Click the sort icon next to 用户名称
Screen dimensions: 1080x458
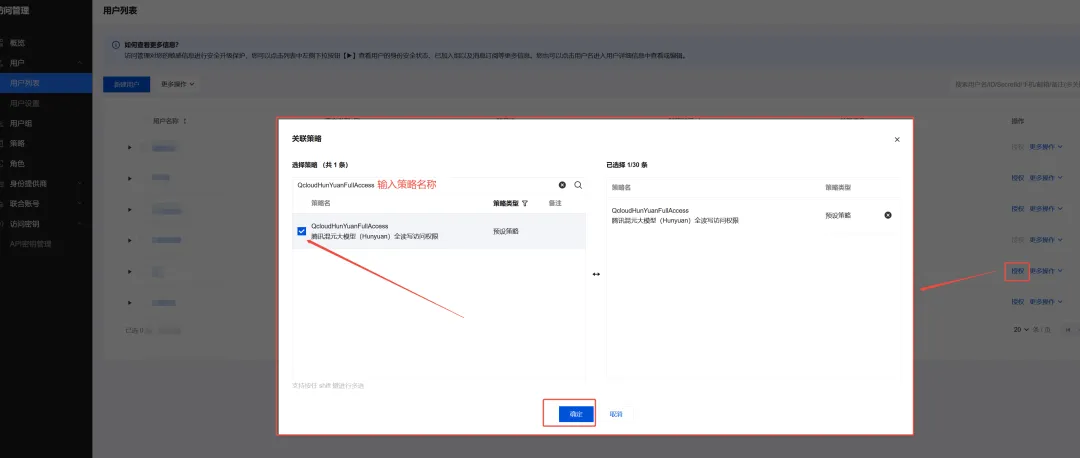pos(185,121)
